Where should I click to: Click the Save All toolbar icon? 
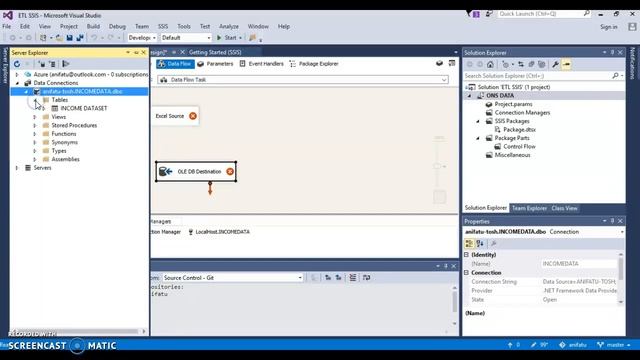[x=80, y=38]
